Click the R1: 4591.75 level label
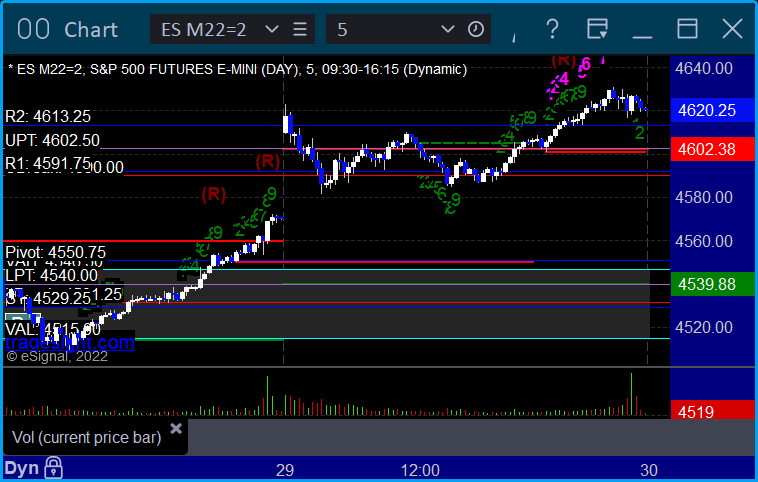 [x=48, y=163]
